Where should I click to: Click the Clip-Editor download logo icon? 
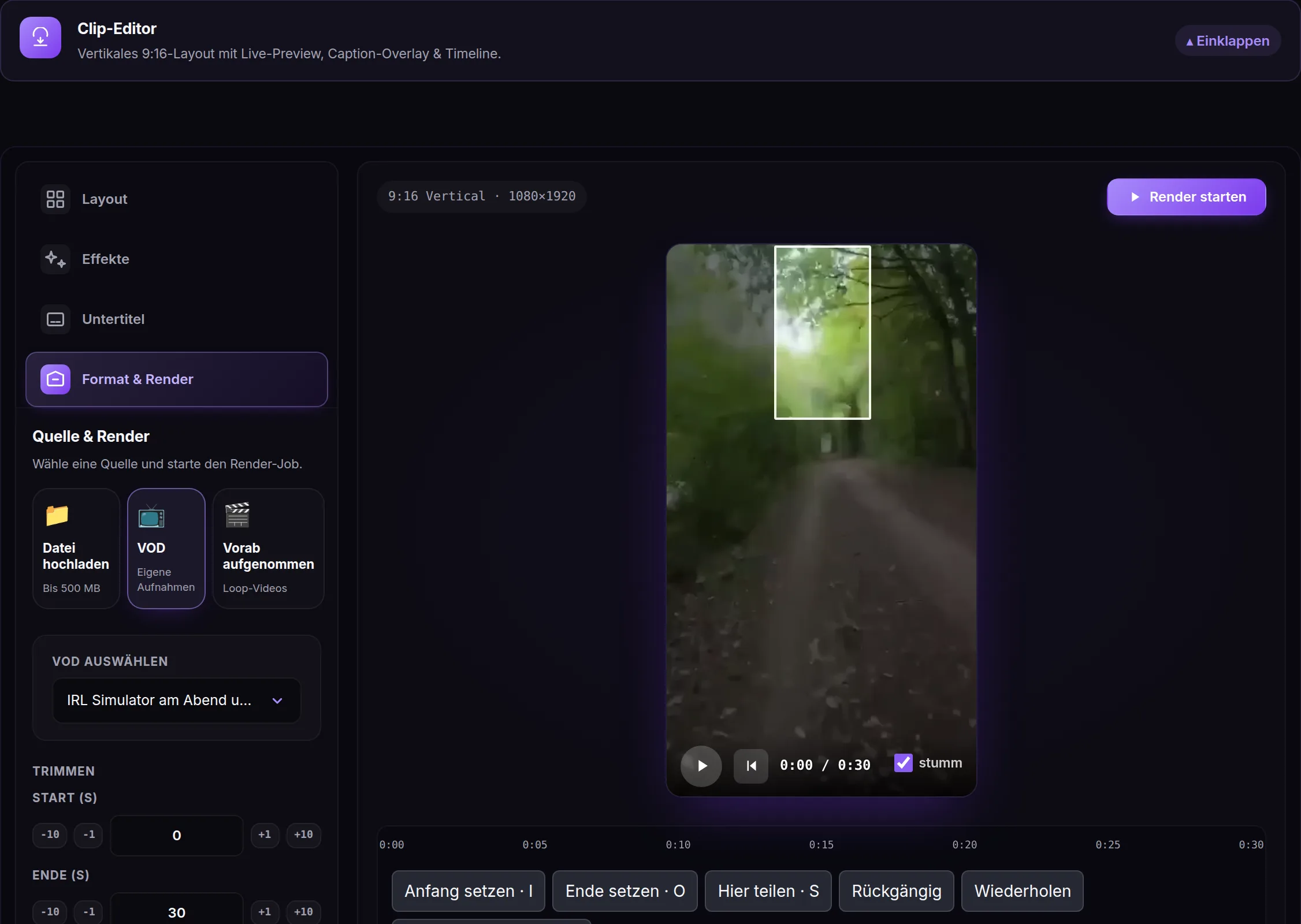click(x=40, y=38)
